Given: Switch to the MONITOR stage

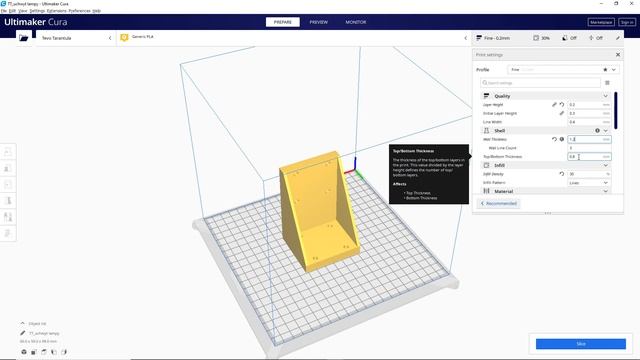Looking at the screenshot, I should point(356,22).
